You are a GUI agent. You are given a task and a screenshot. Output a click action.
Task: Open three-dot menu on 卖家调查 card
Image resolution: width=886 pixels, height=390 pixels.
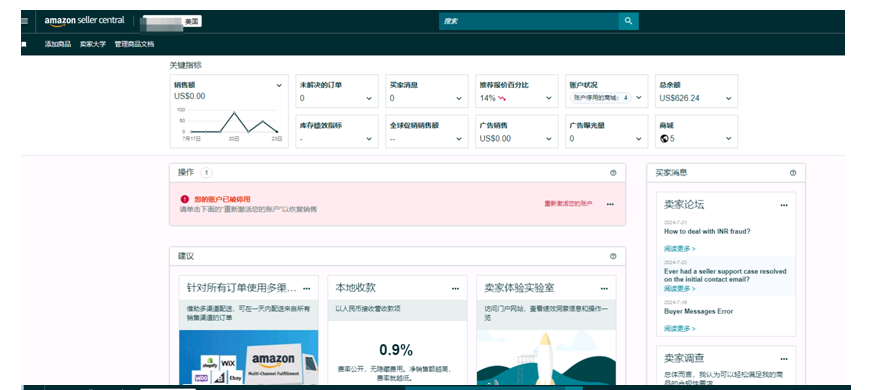pos(784,359)
